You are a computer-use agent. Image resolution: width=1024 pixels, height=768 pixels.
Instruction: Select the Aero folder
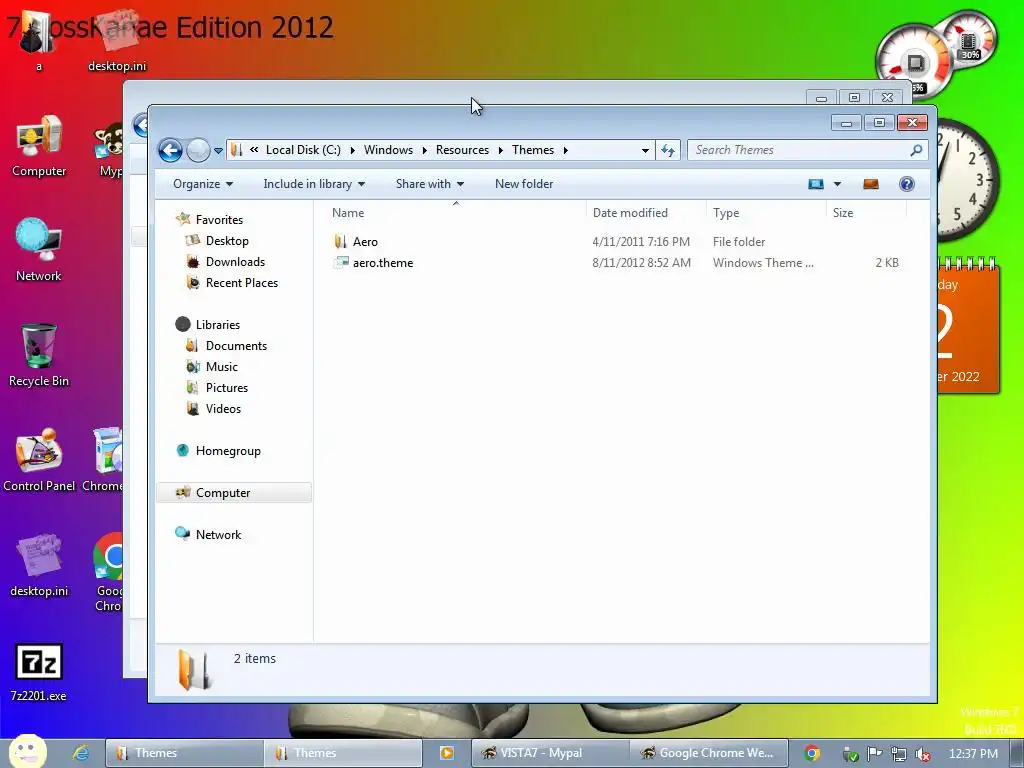(x=366, y=242)
